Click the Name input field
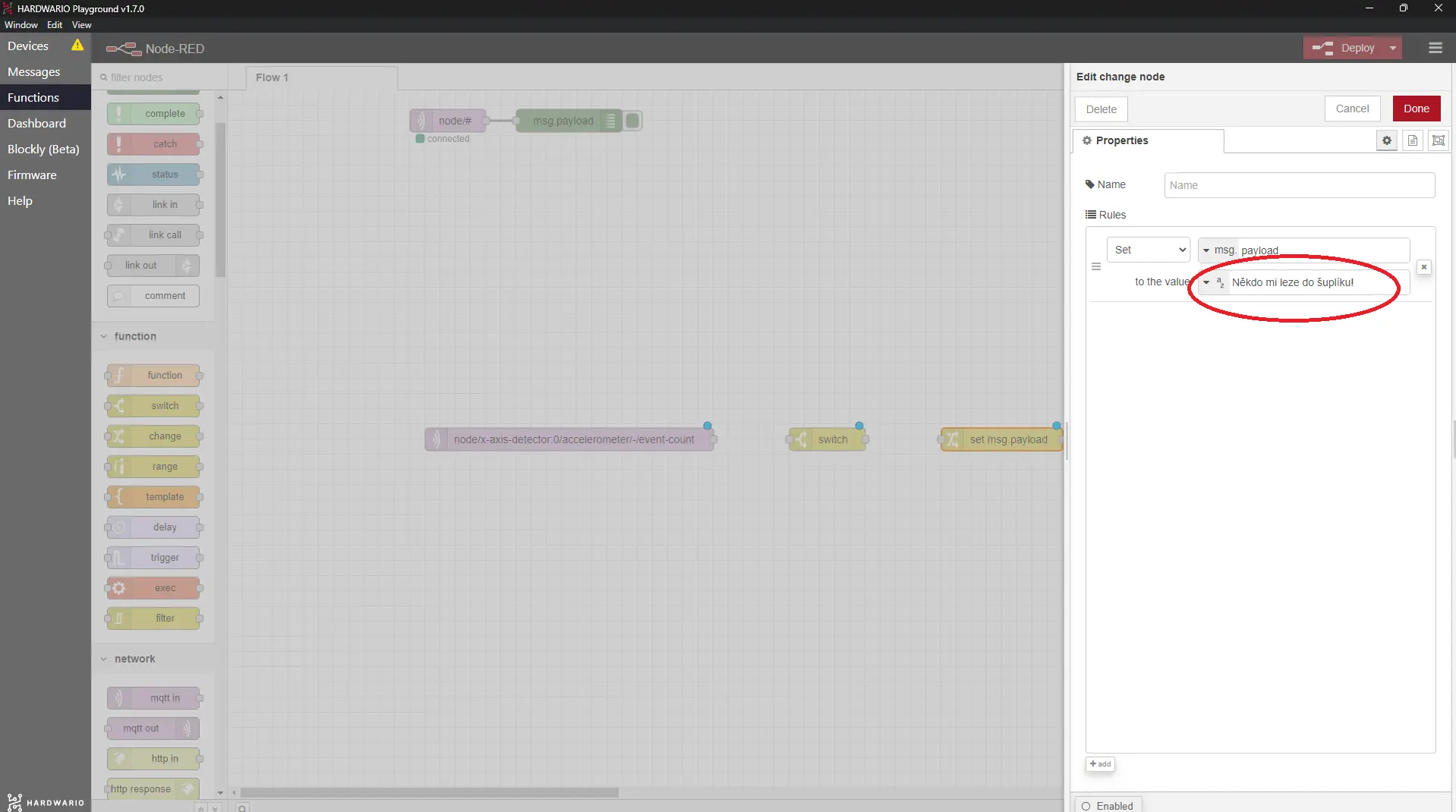The height and width of the screenshot is (812, 1456). [x=1299, y=185]
